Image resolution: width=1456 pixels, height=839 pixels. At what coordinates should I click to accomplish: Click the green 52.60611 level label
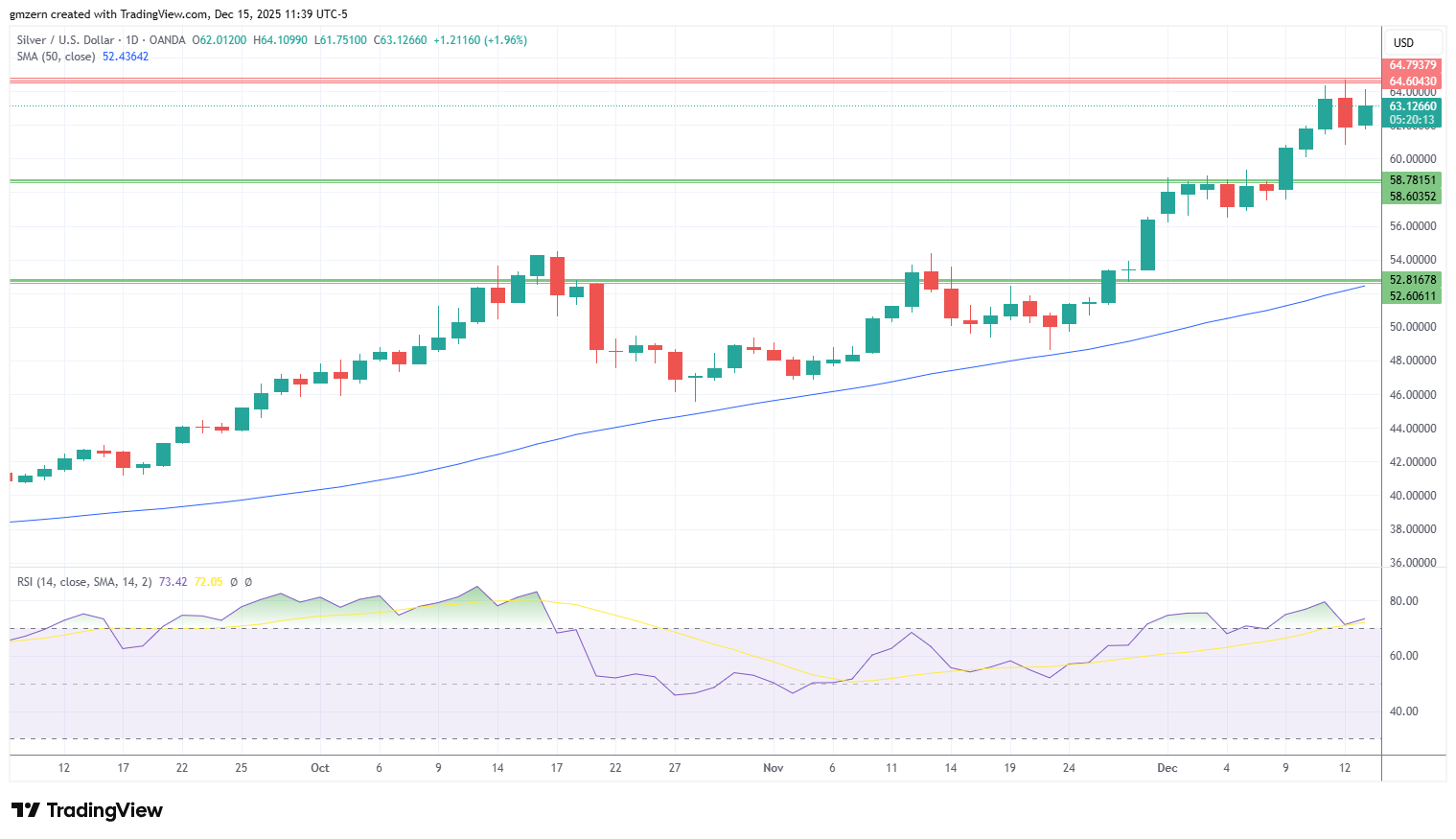click(x=1413, y=296)
